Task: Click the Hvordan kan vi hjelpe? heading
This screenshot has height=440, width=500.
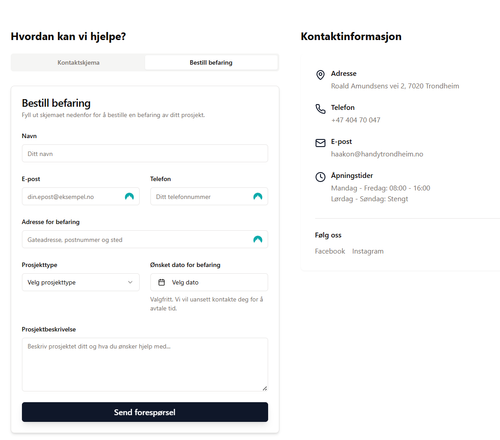Action: 68,36
